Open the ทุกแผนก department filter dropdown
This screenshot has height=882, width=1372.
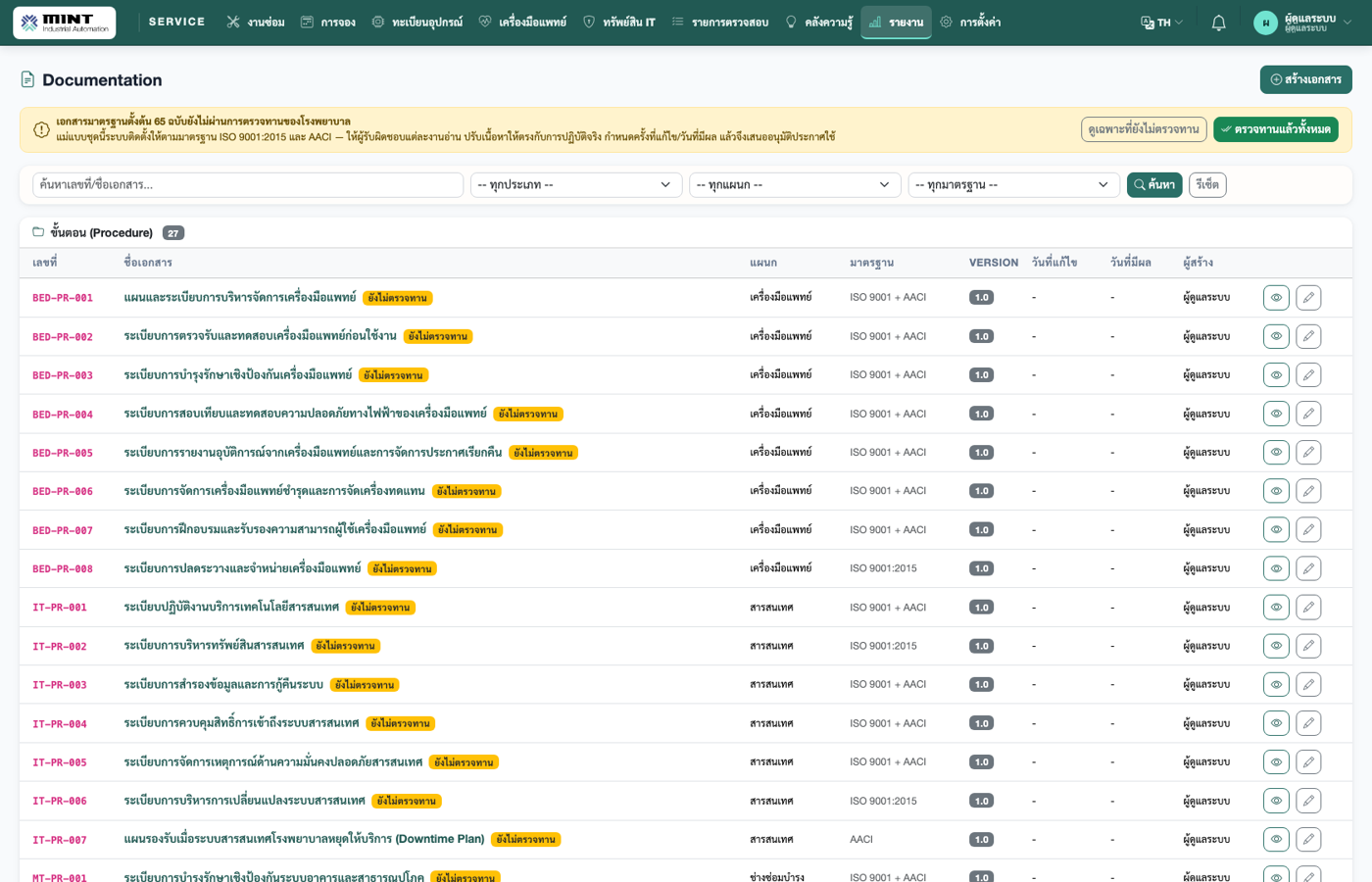point(795,185)
